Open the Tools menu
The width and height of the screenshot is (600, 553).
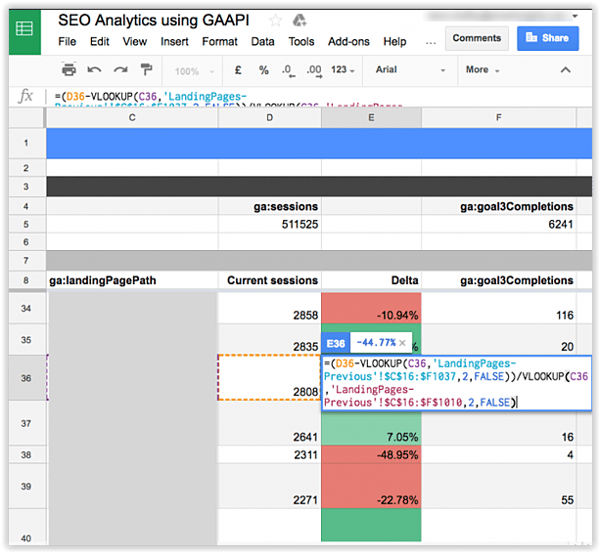[301, 41]
